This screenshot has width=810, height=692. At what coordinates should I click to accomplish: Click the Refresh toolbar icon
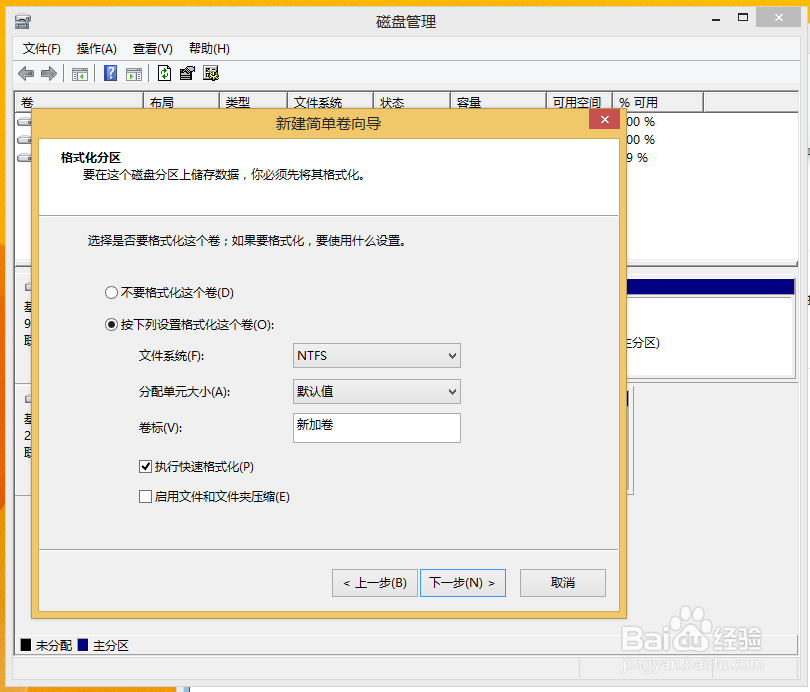163,72
